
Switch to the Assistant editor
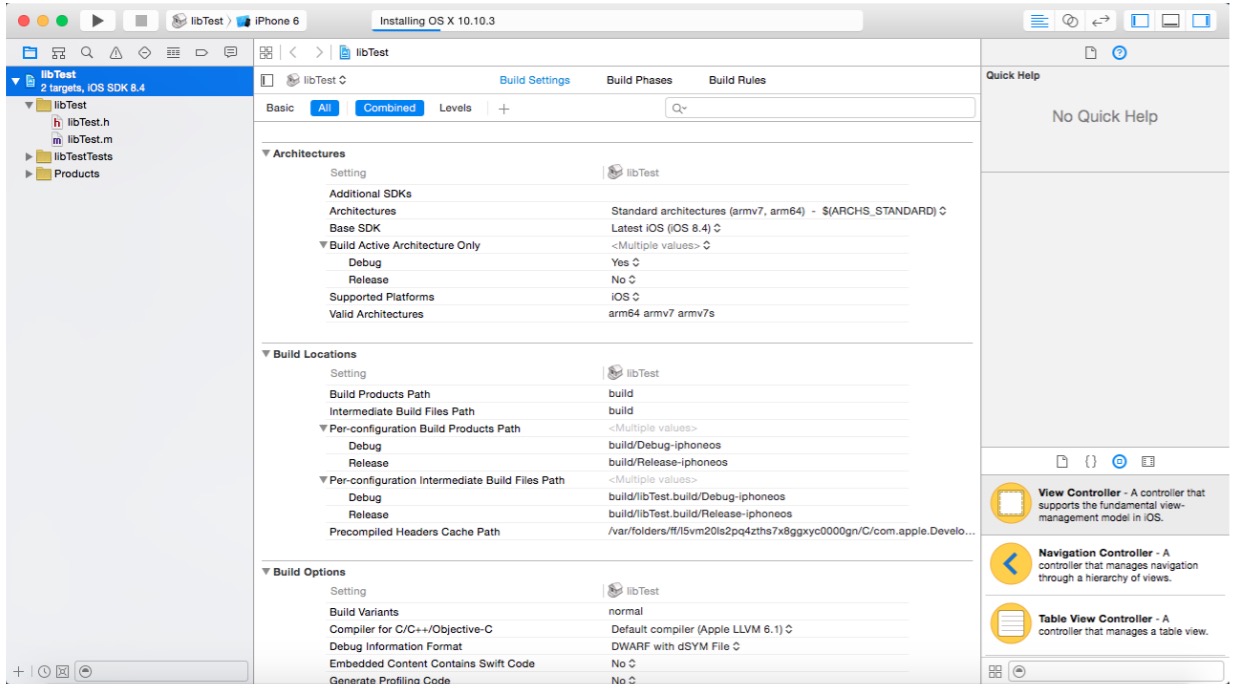[x=1070, y=21]
